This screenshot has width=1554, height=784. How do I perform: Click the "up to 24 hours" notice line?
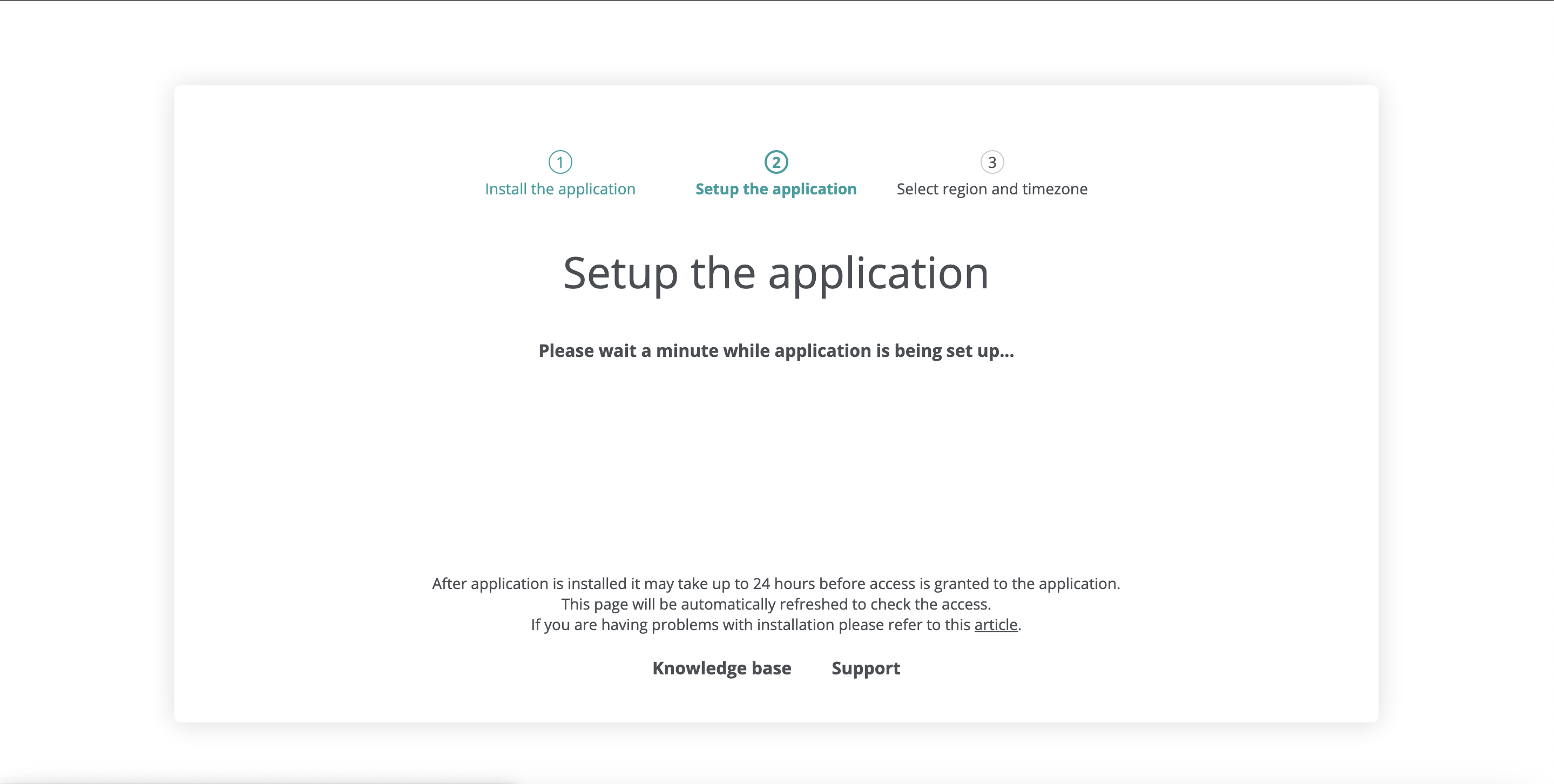click(x=776, y=583)
